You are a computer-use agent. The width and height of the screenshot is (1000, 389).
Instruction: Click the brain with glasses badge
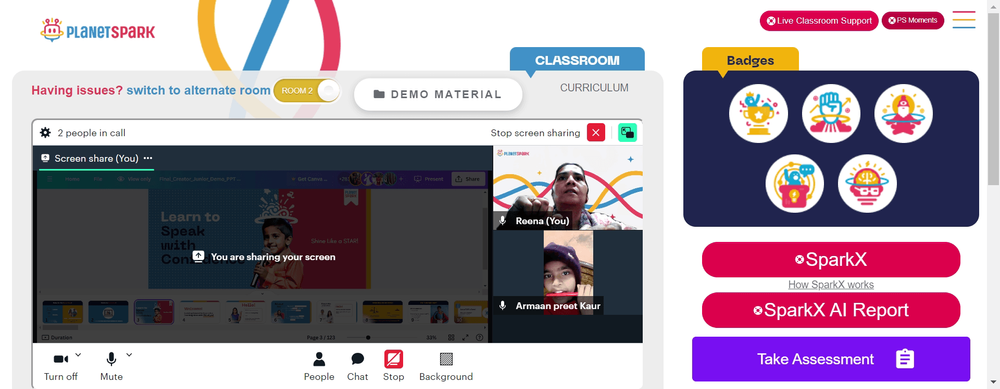(x=867, y=184)
